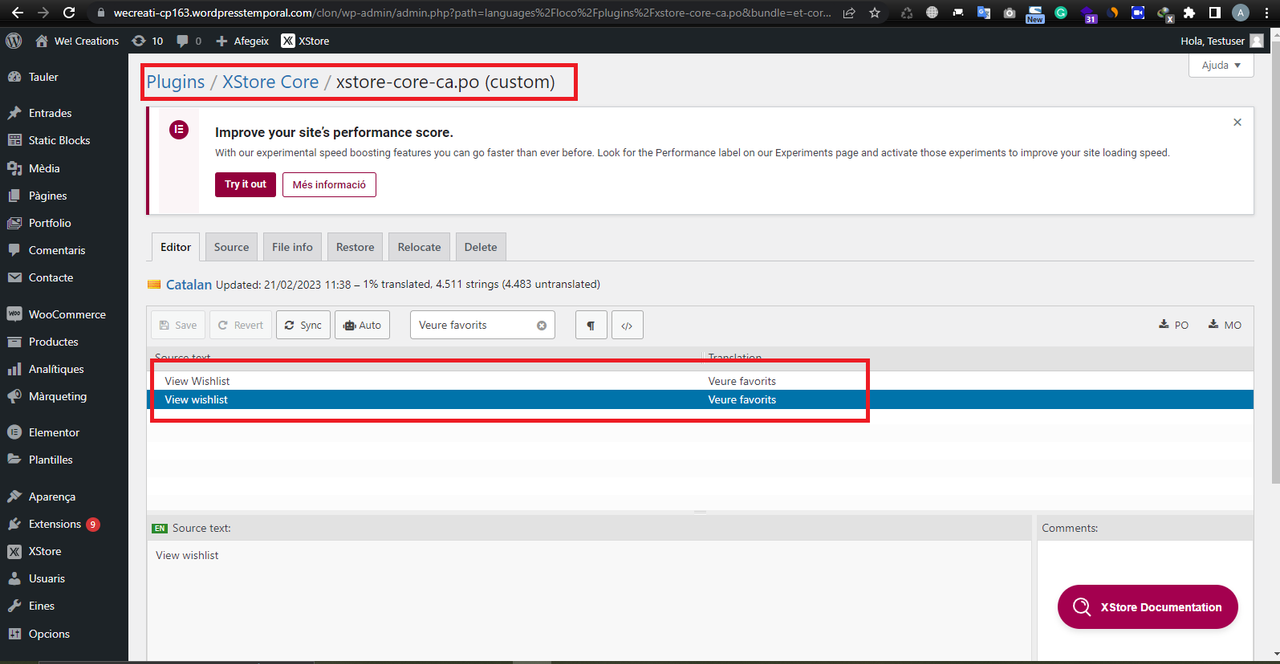Click the browser forward arrow
Screen dimensions: 1280x664
point(42,13)
